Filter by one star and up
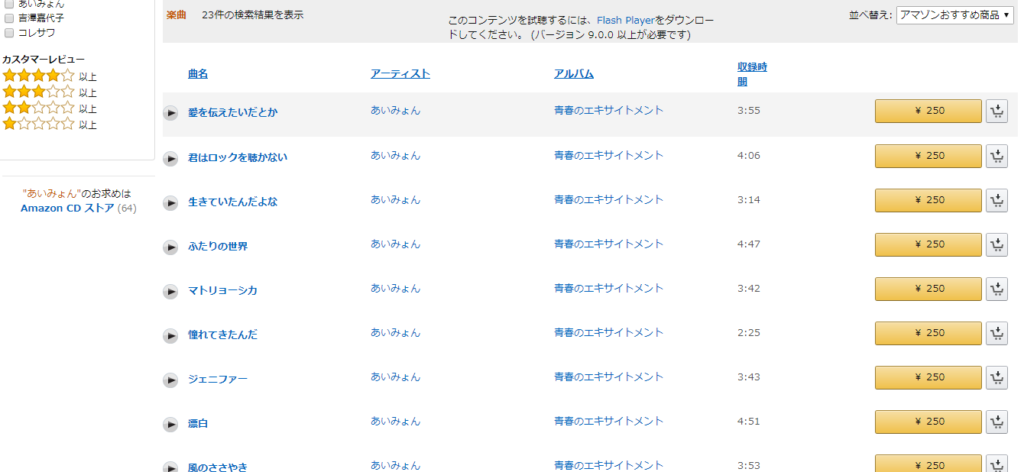Viewport: 1024px width, 472px height. tap(50, 124)
